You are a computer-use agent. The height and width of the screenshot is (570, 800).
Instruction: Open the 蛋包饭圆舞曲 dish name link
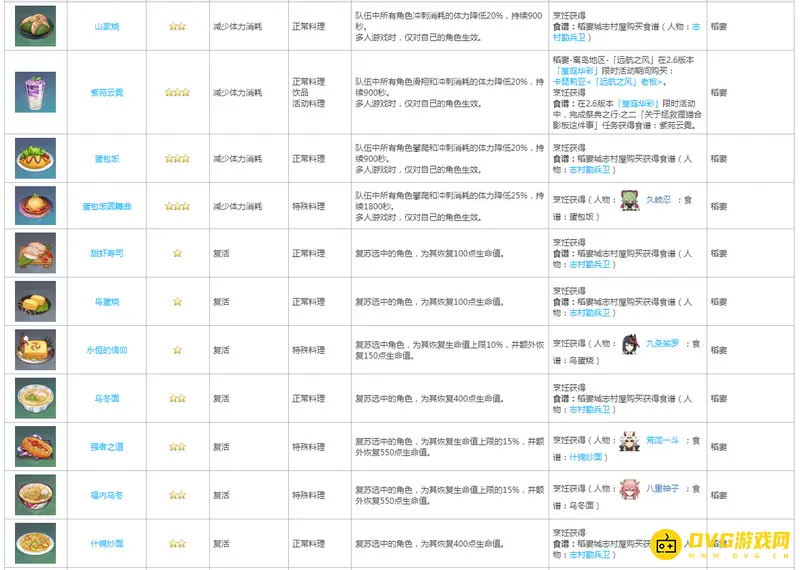coord(107,206)
